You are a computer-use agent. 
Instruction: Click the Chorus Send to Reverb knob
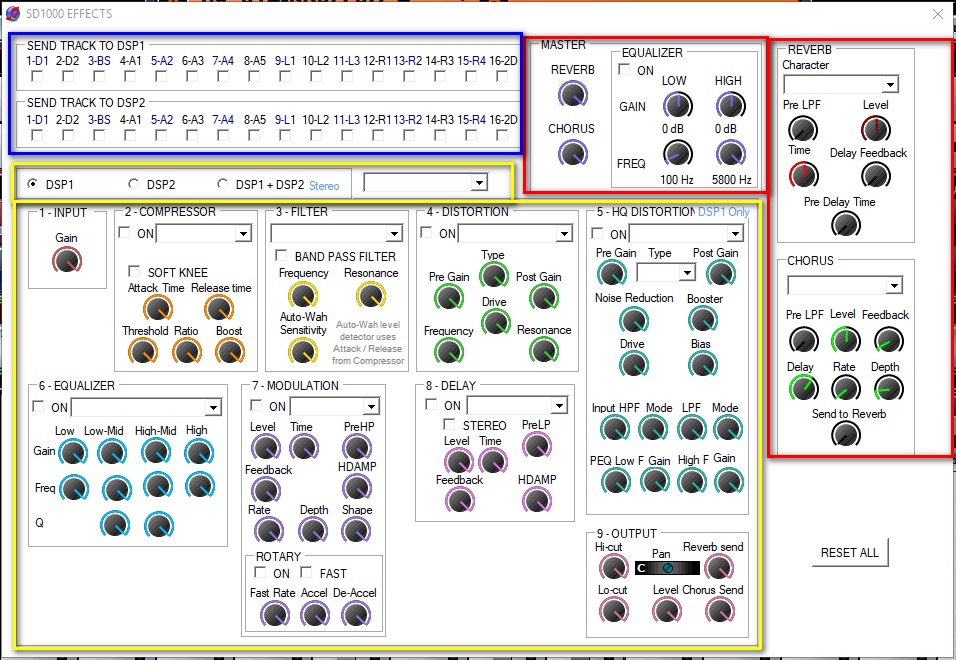point(846,435)
